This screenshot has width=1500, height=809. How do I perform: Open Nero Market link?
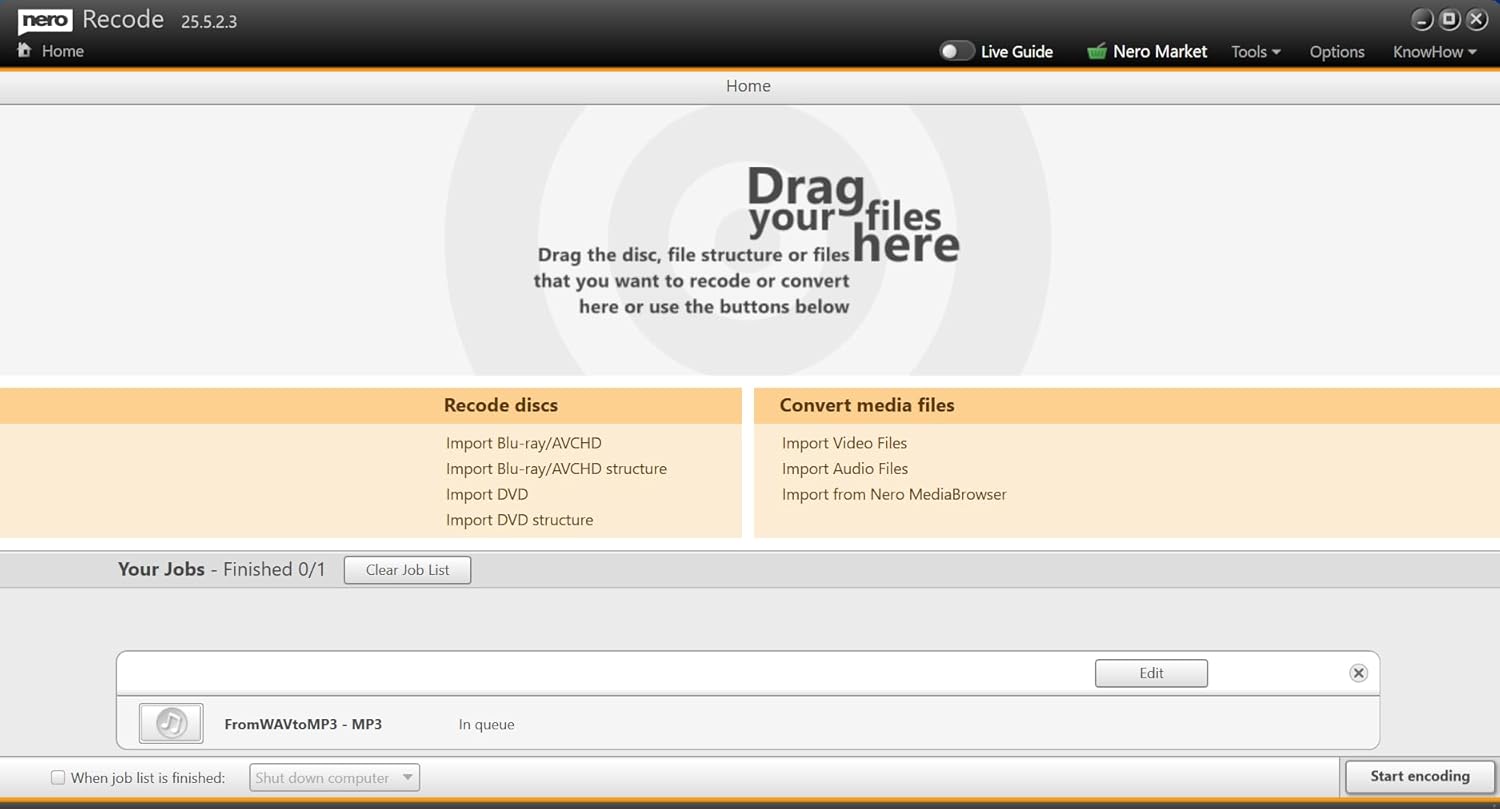pyautogui.click(x=1160, y=51)
